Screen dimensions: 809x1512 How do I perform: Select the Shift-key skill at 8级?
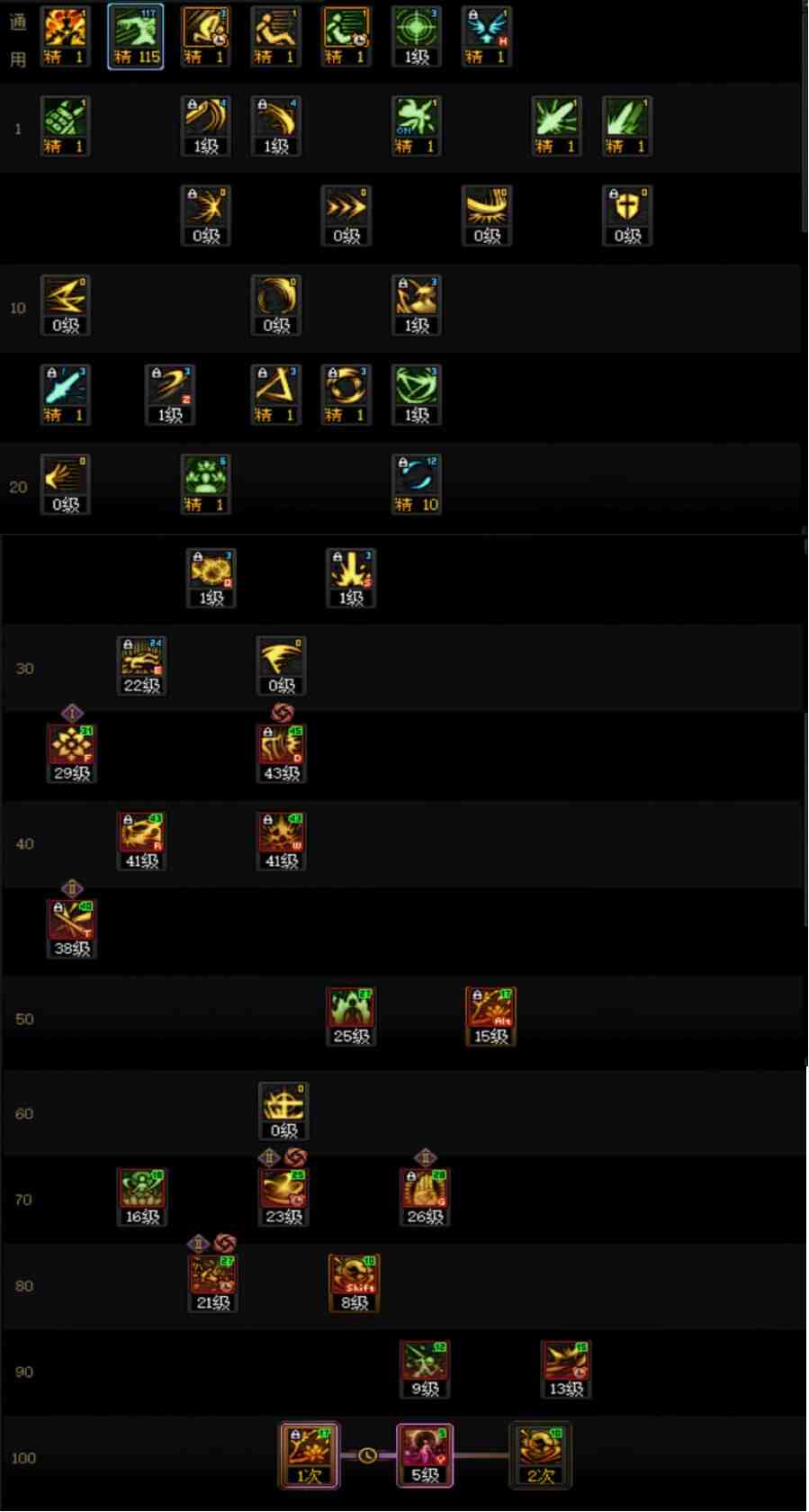point(354,1283)
